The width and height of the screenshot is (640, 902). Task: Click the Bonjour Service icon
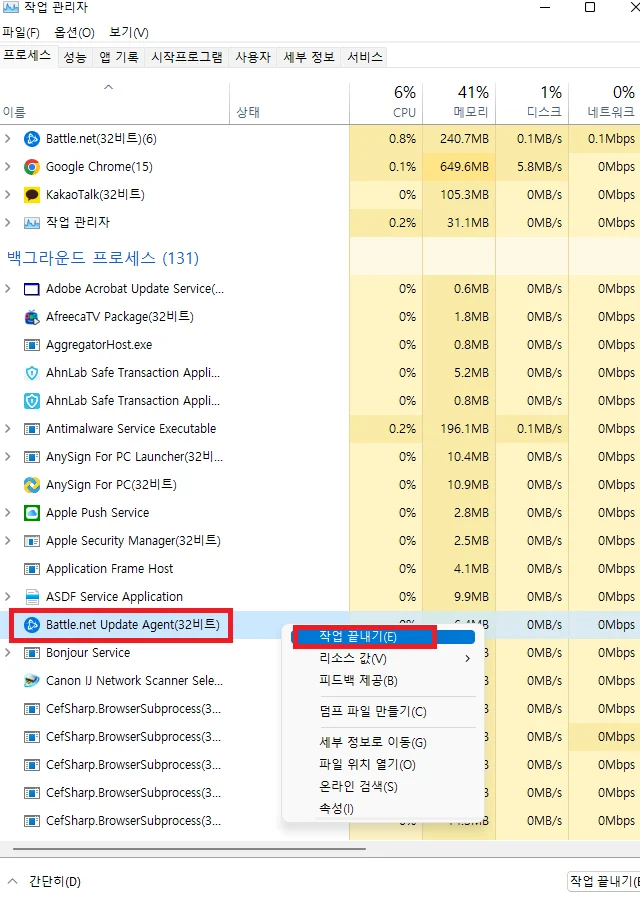[32, 653]
